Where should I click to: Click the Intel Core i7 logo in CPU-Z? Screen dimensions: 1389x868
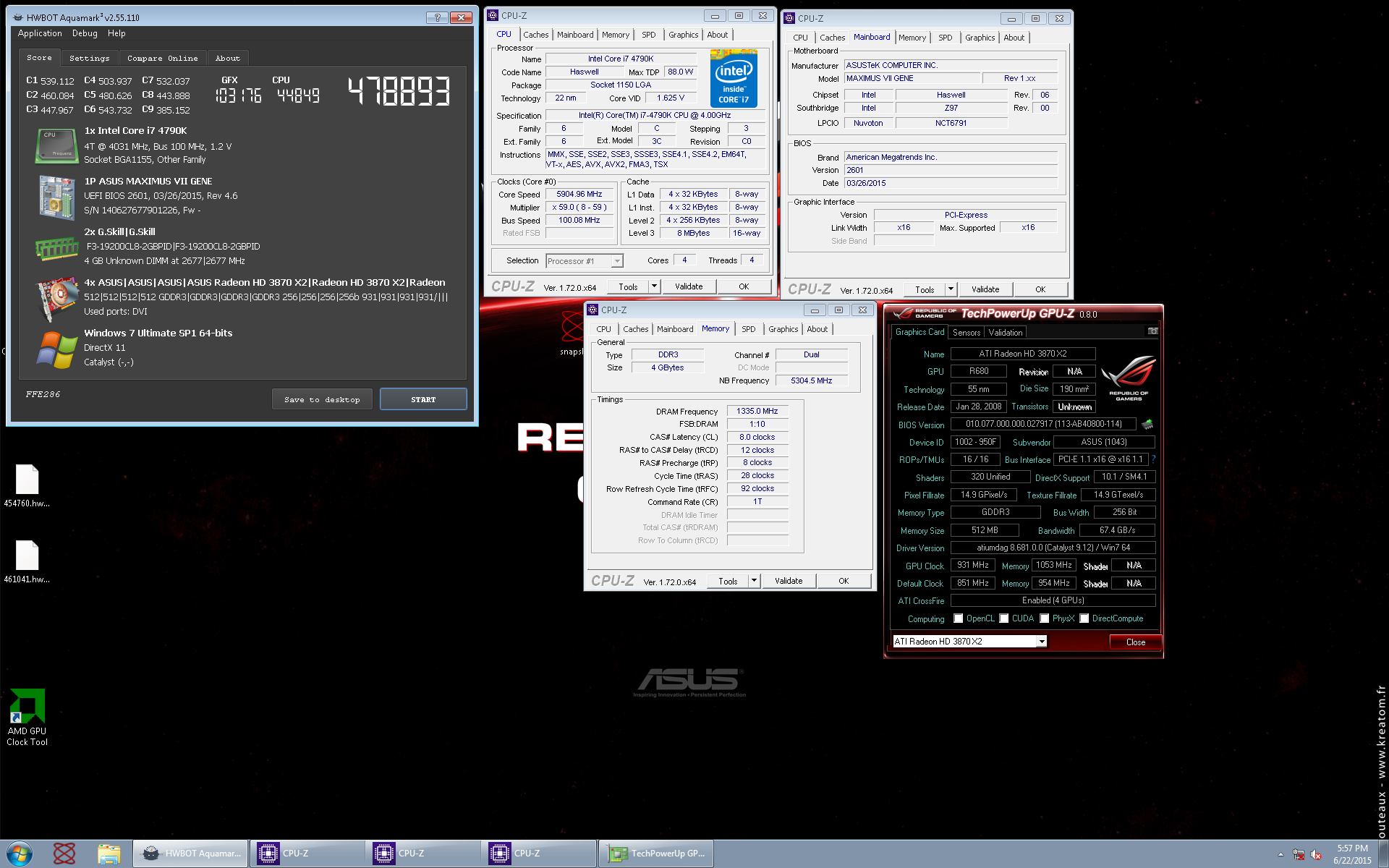tap(734, 78)
